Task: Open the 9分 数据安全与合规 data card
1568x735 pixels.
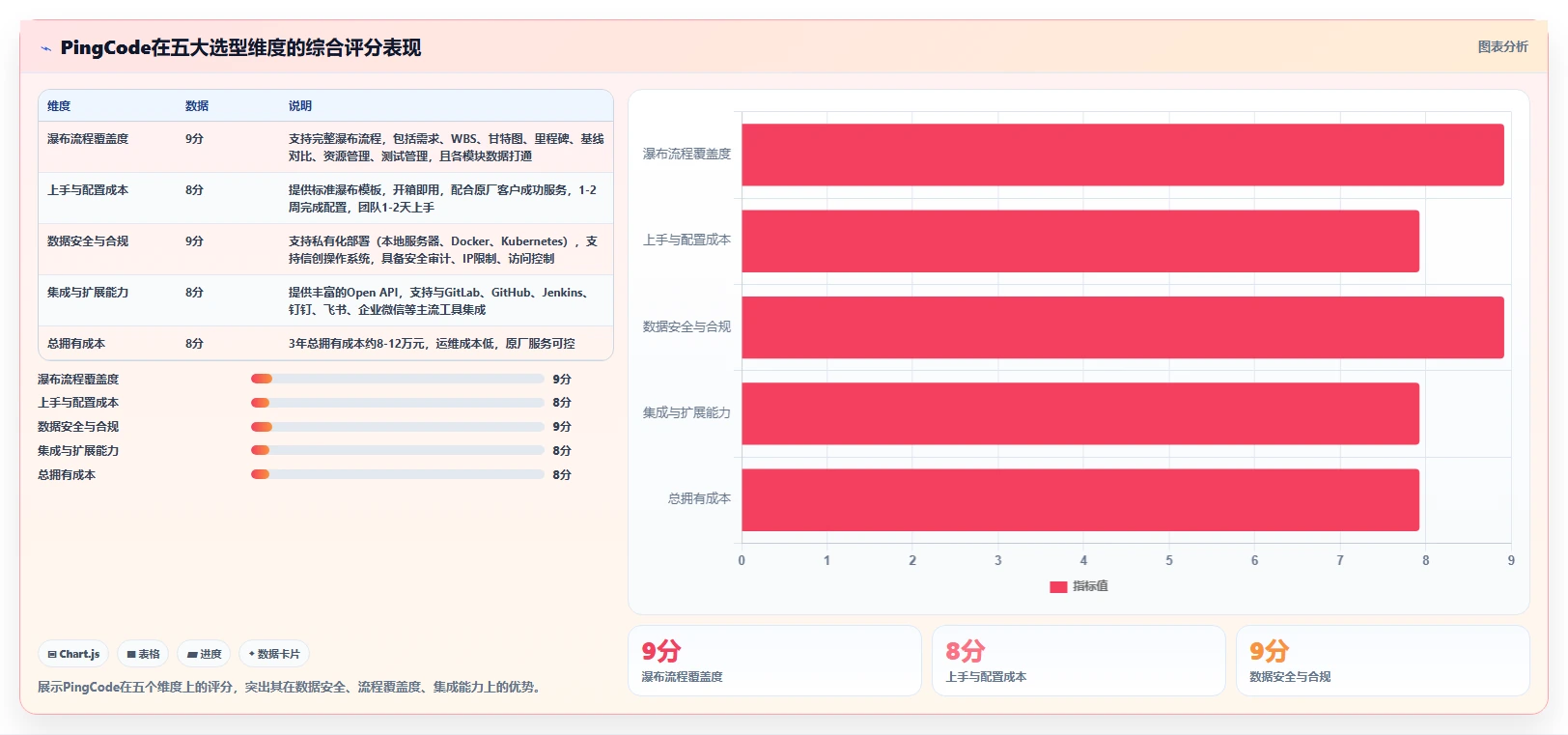Action: [x=1383, y=661]
